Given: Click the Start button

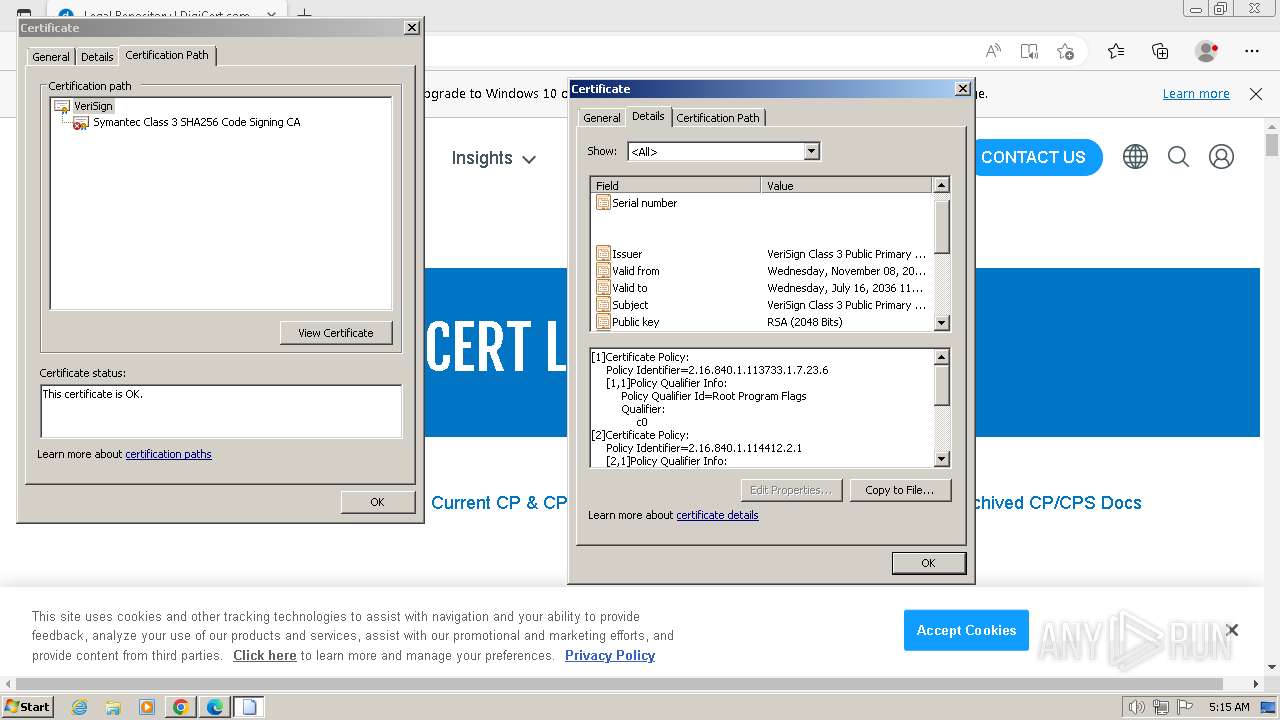Looking at the screenshot, I should [x=27, y=707].
